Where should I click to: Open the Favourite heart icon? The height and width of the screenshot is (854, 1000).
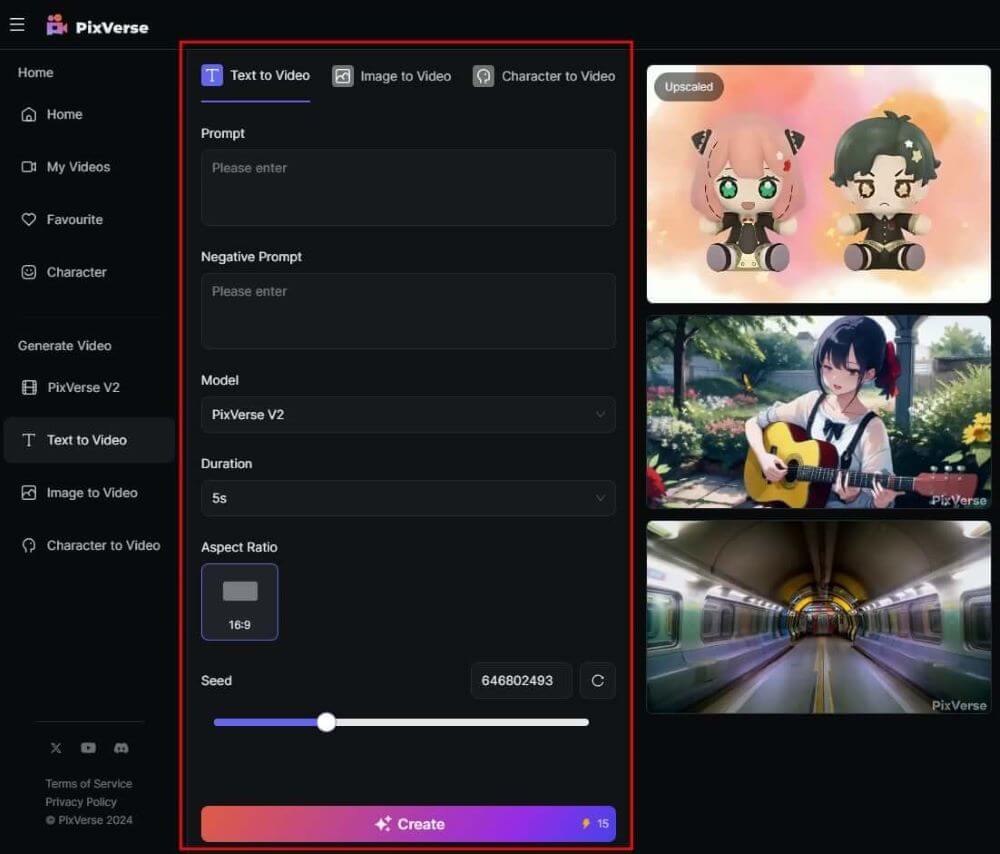(30, 219)
